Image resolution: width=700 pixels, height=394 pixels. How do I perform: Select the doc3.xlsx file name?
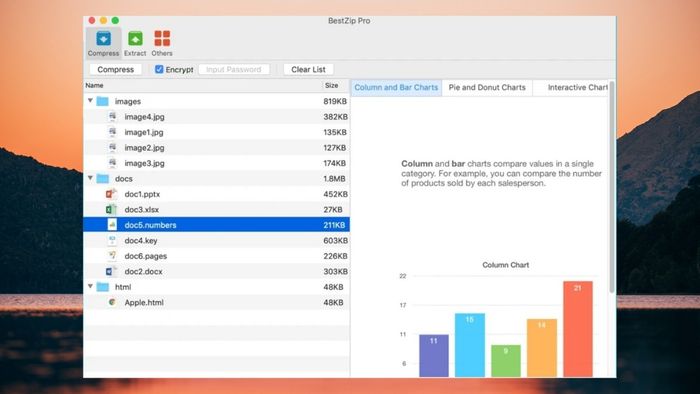(x=142, y=210)
